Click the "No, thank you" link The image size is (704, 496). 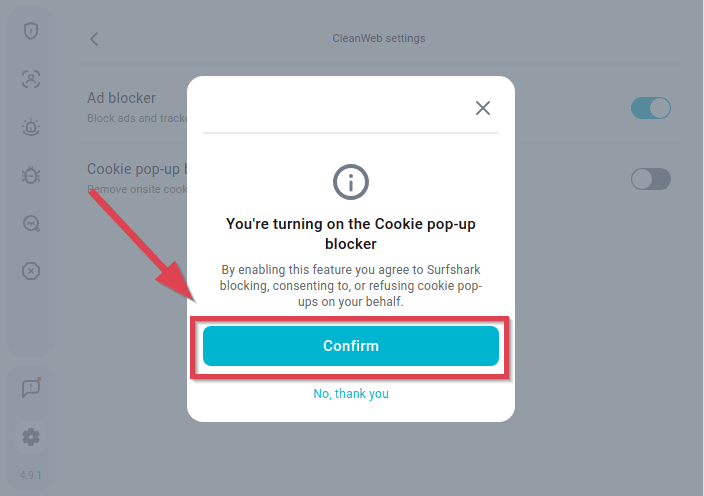pyautogui.click(x=351, y=394)
